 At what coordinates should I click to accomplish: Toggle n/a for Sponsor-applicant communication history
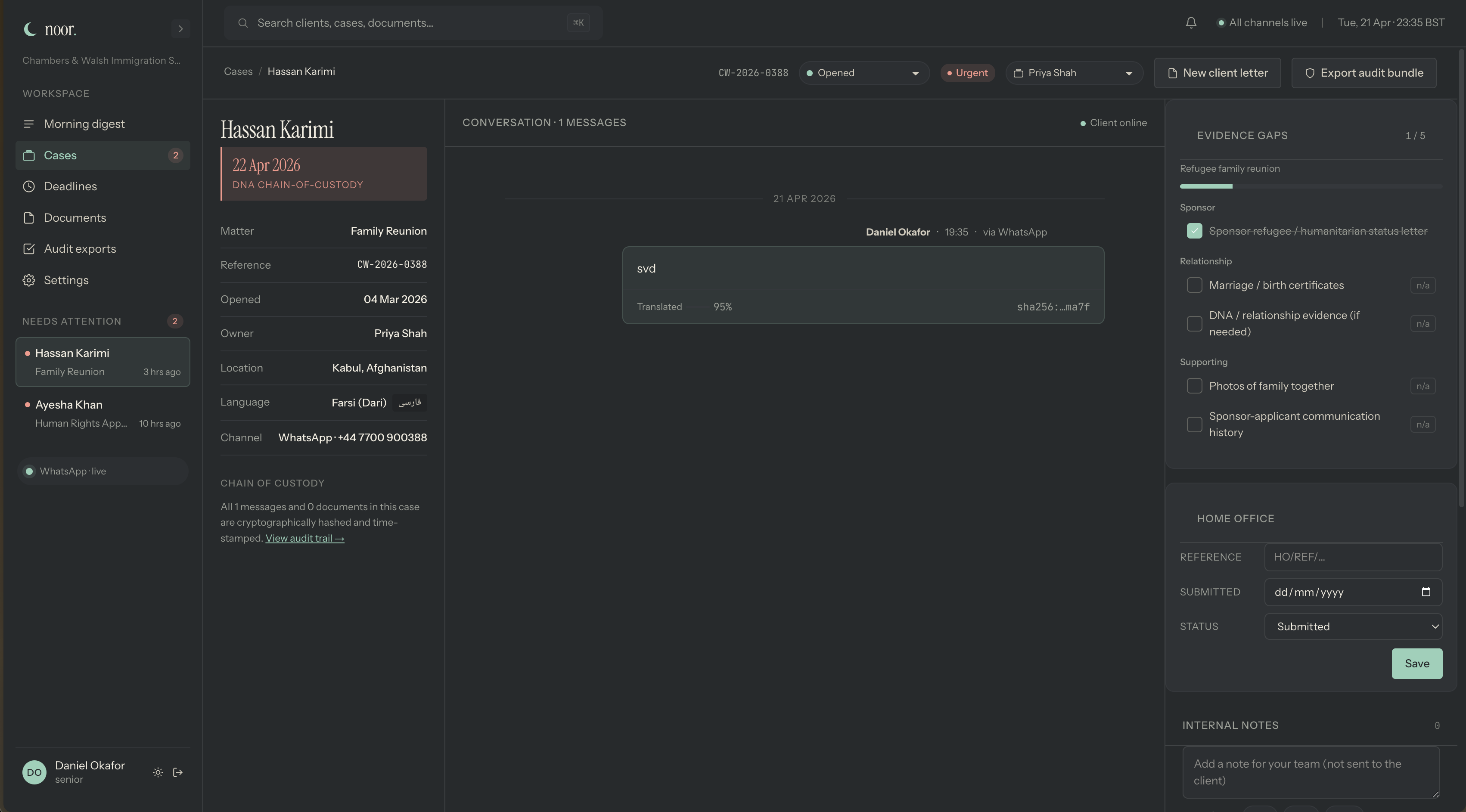point(1423,424)
